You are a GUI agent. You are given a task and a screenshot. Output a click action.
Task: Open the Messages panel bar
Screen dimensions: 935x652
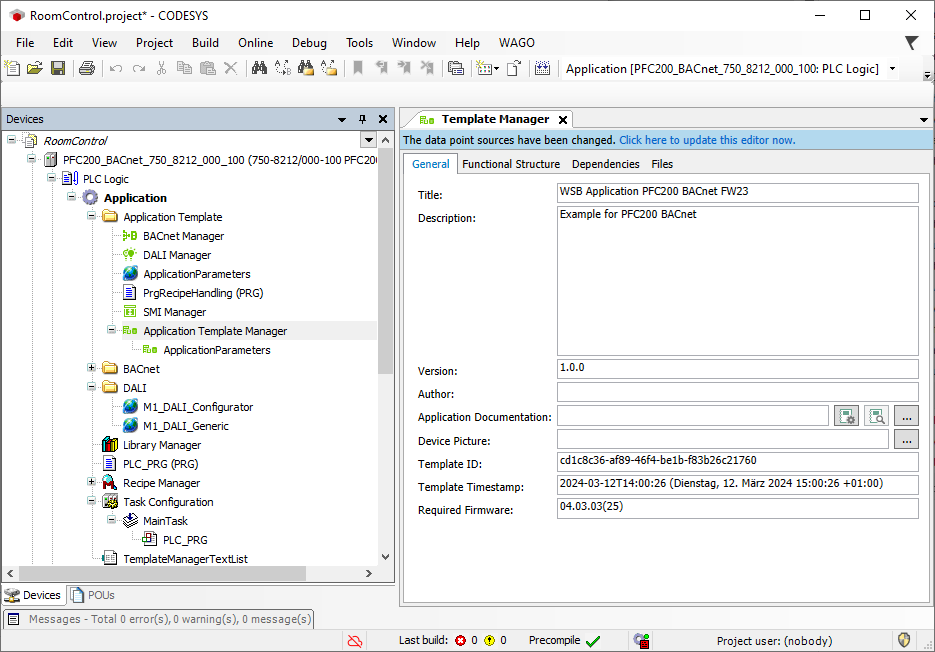159,619
